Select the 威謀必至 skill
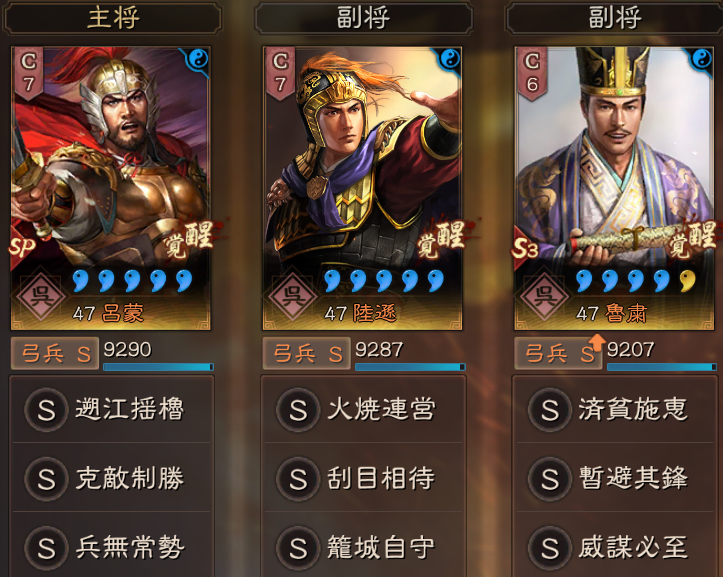 pyautogui.click(x=615, y=546)
